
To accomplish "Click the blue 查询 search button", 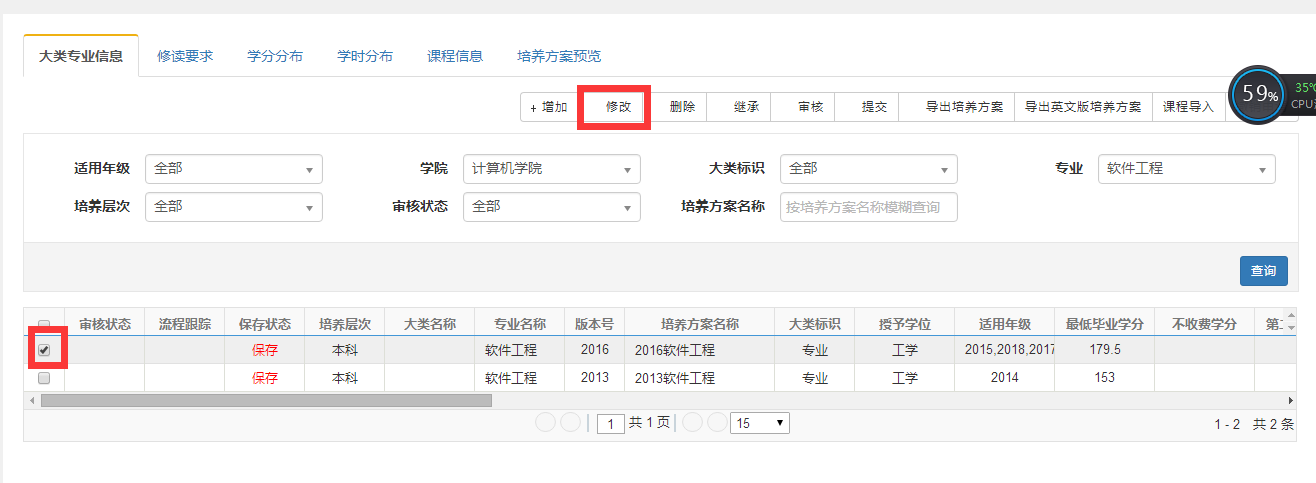I will (1263, 271).
